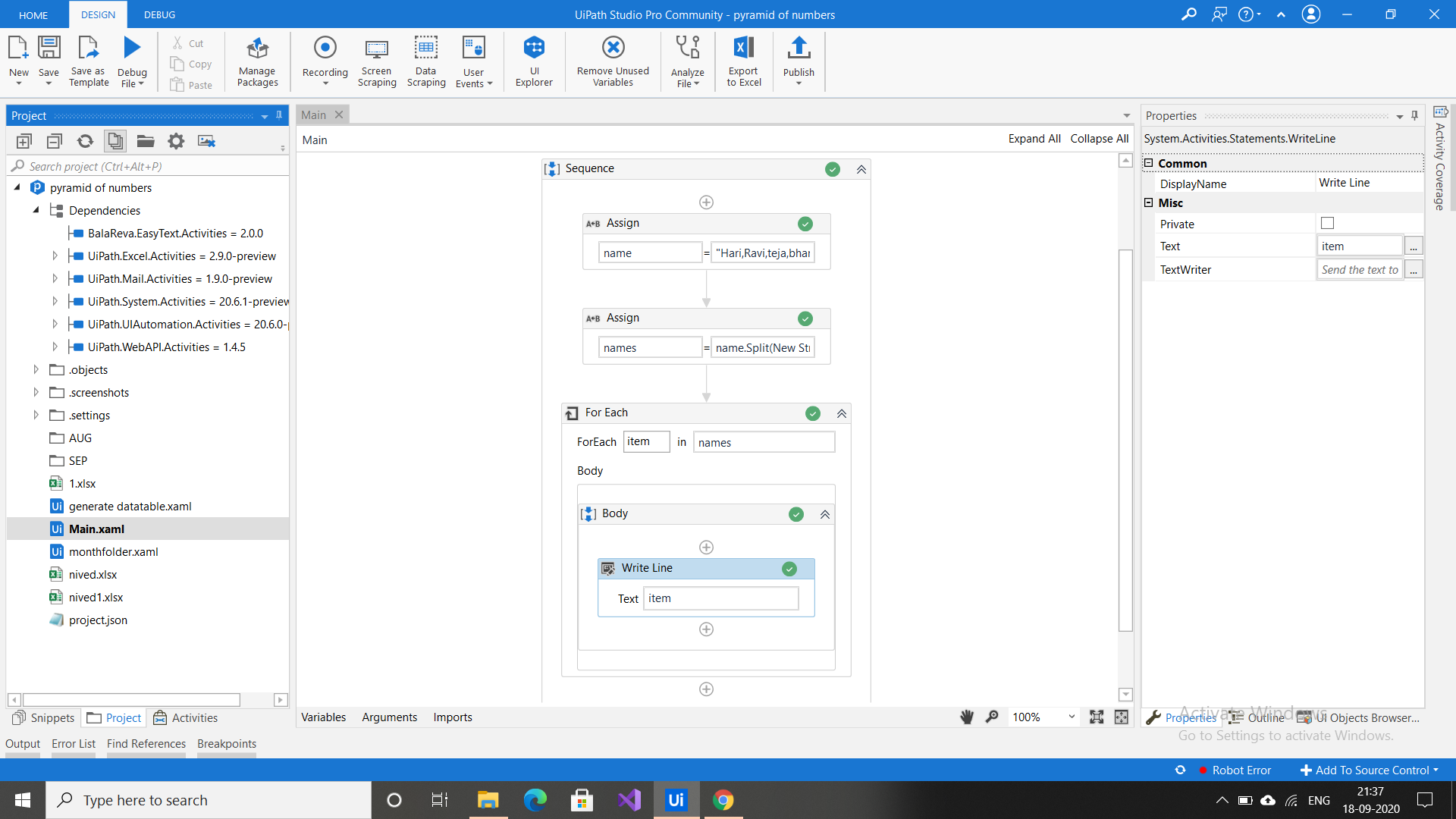Open the zoom level 100% dropdown
This screenshot has height=819, width=1456.
click(1072, 717)
